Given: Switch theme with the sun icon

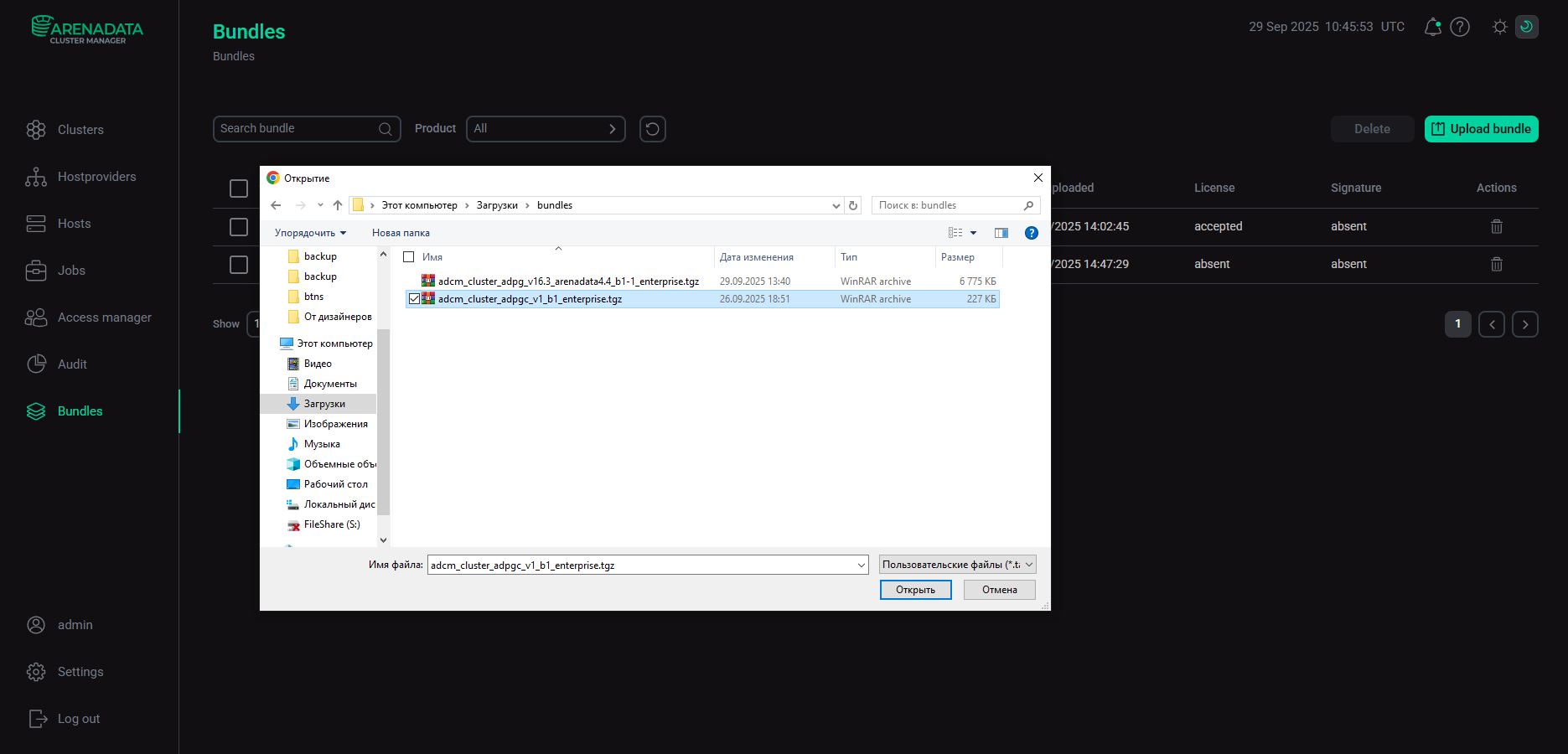Looking at the screenshot, I should tap(1499, 27).
